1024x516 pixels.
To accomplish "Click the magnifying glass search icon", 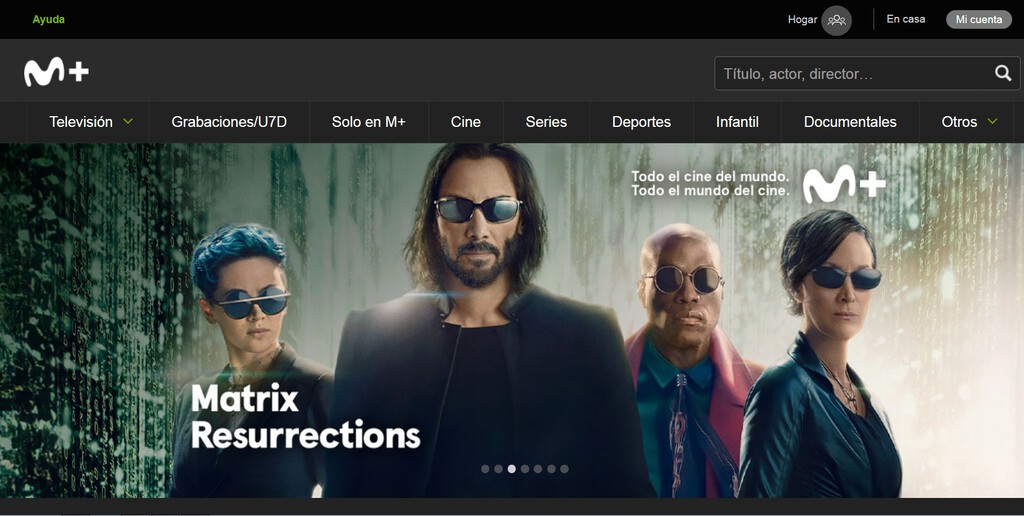I will click(1003, 73).
